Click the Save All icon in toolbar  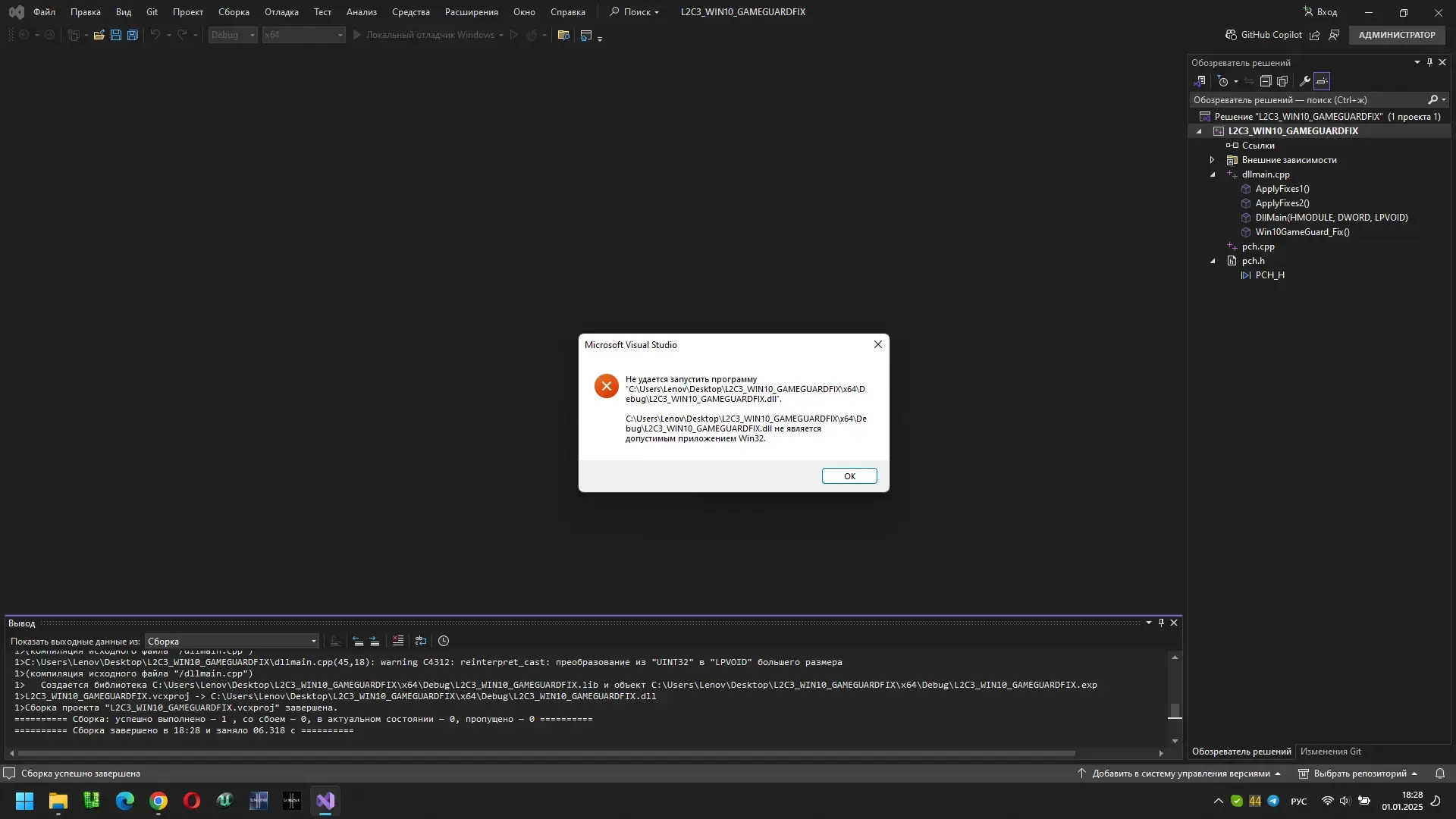[133, 35]
